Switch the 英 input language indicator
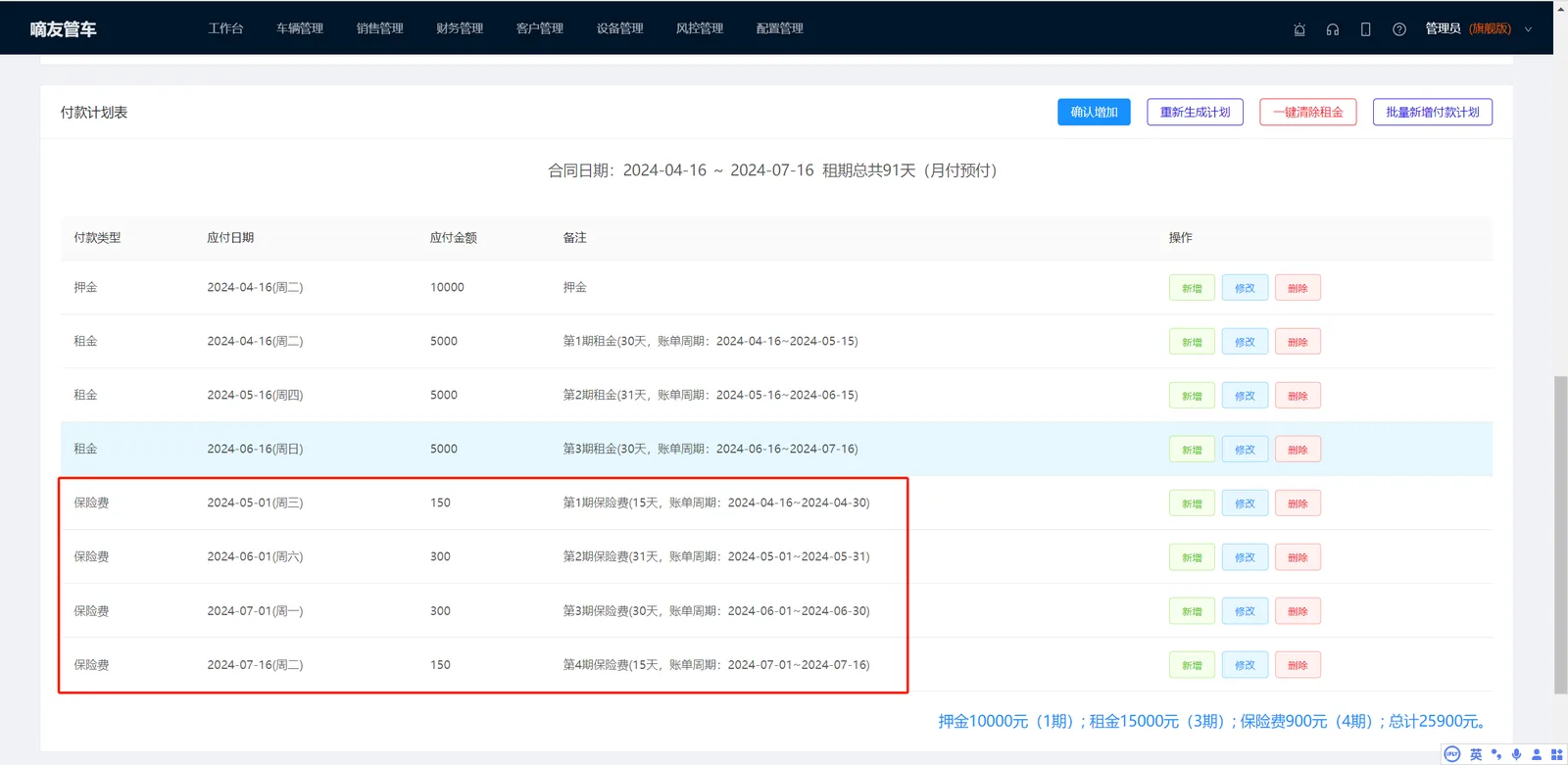The image size is (1568, 765). point(1476,754)
